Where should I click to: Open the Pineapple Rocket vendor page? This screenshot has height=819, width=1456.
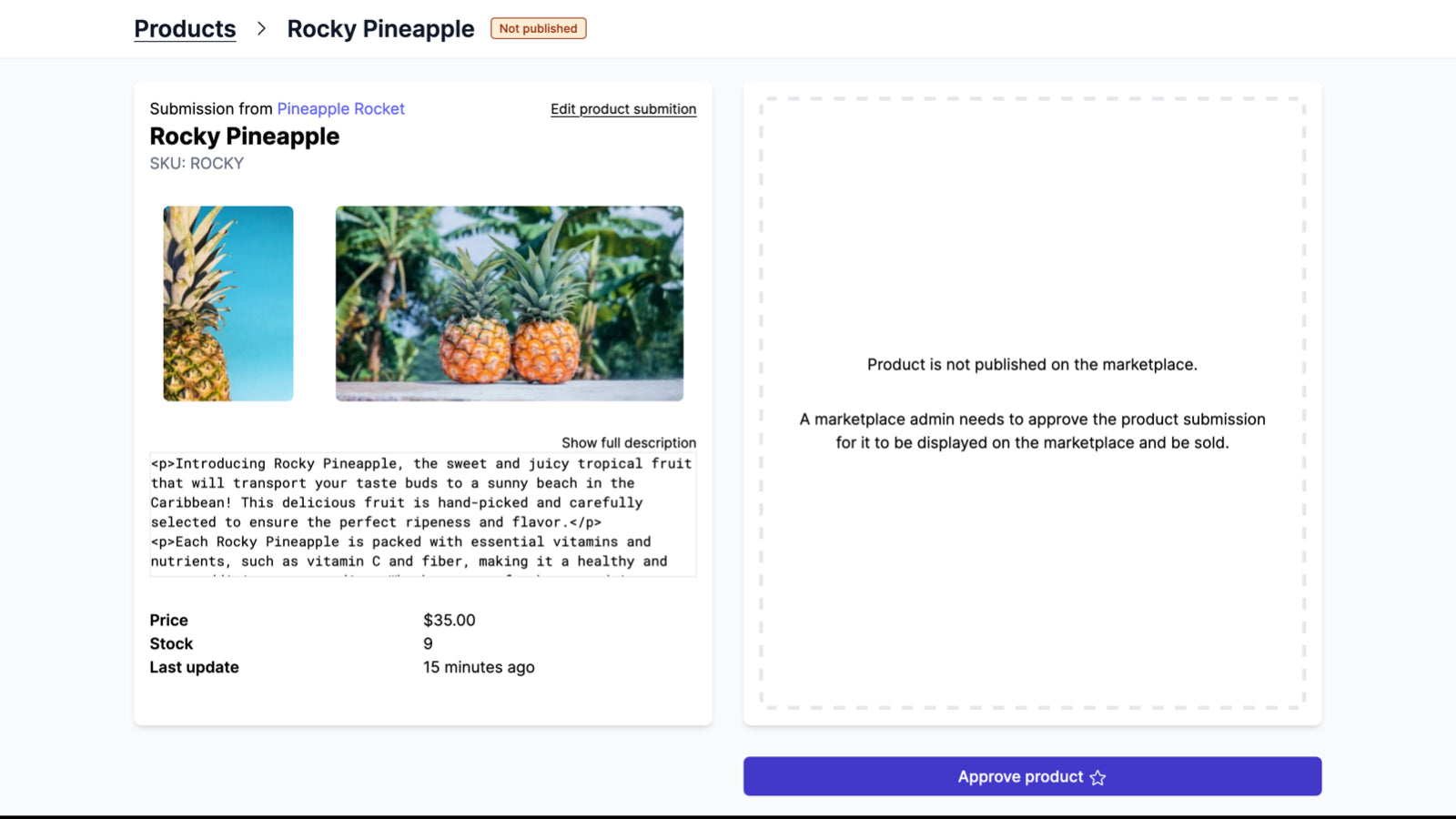pos(340,108)
